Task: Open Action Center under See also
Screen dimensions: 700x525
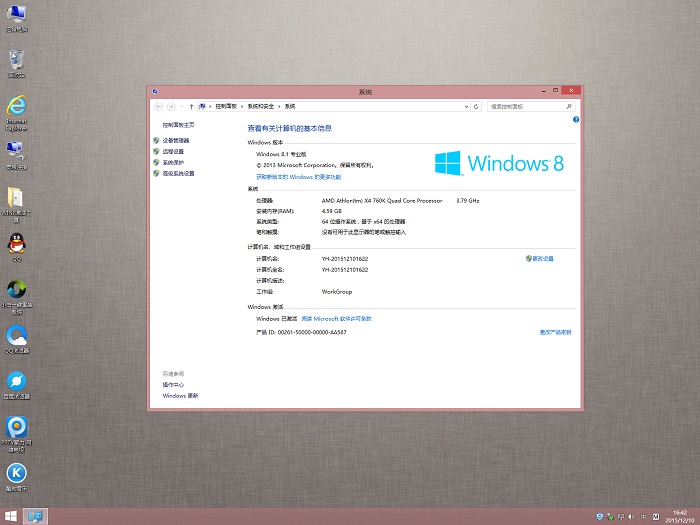Action: tap(173, 385)
